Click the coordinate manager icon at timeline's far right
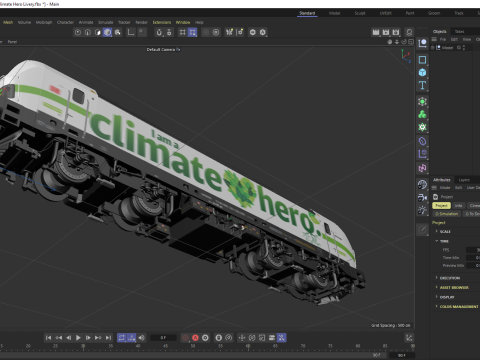Viewport: 480px width, 360px height. point(409,338)
